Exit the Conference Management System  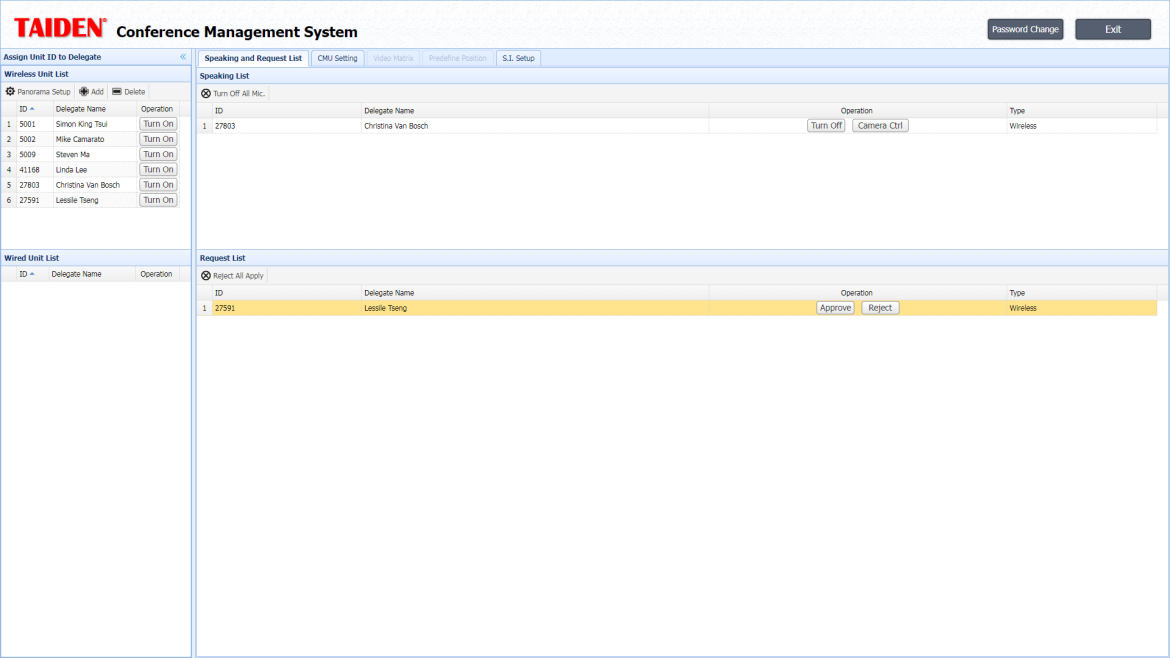[1113, 30]
